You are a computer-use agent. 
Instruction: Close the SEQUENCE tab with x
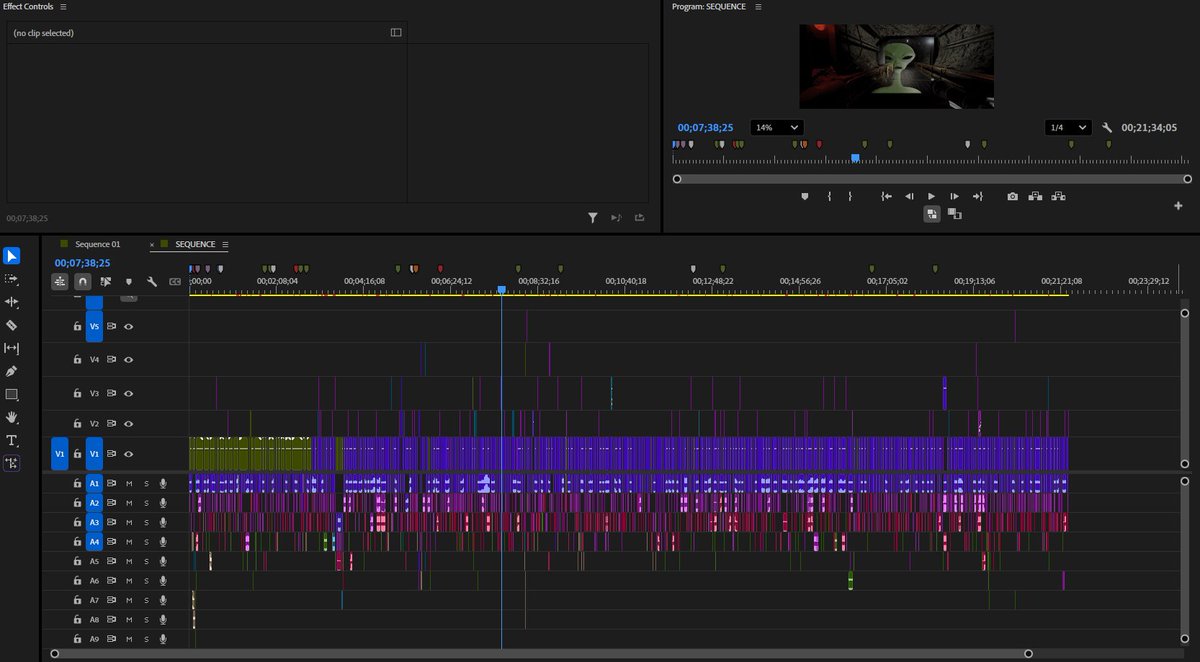[x=152, y=244]
